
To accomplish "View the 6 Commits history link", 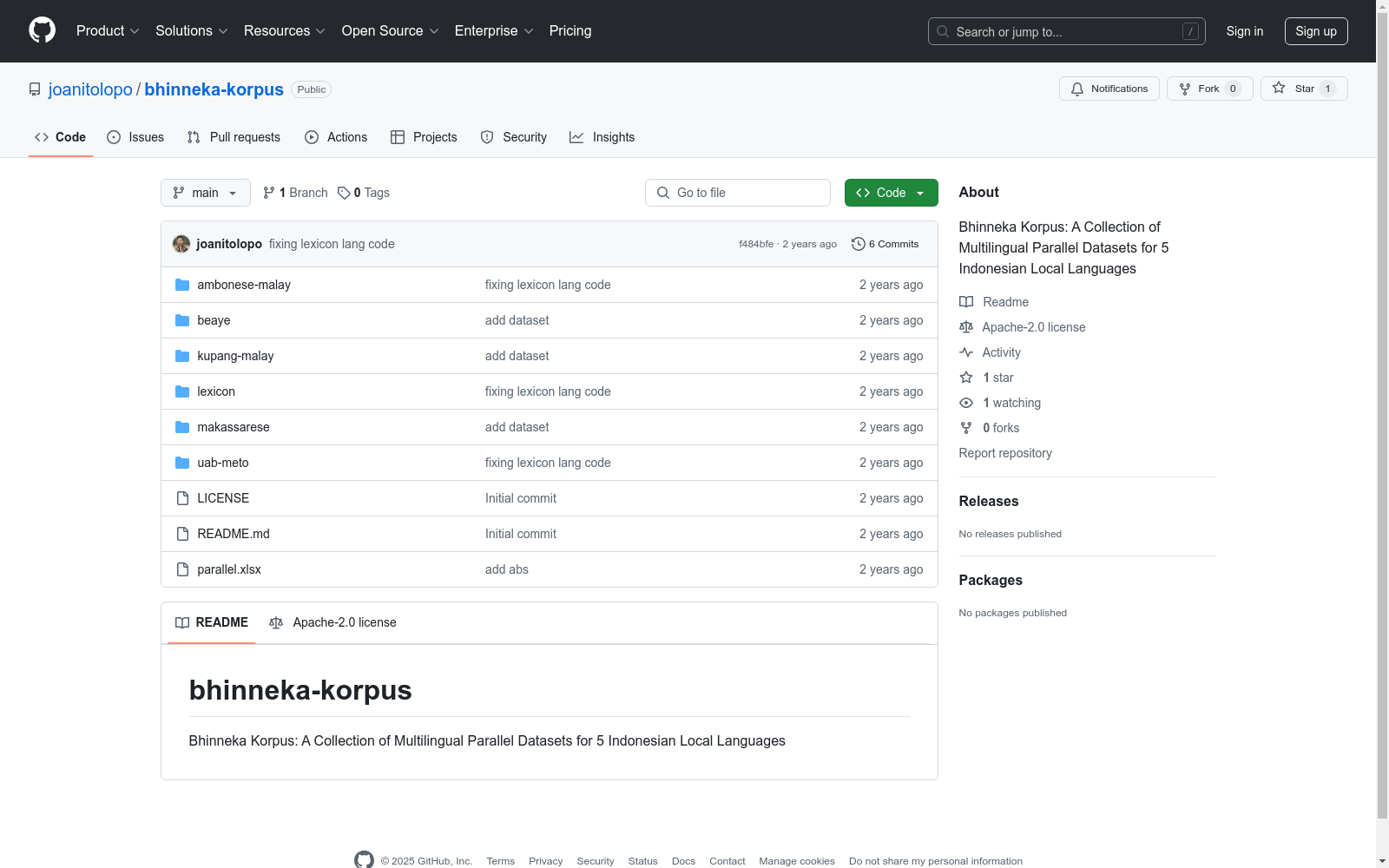I will (885, 244).
